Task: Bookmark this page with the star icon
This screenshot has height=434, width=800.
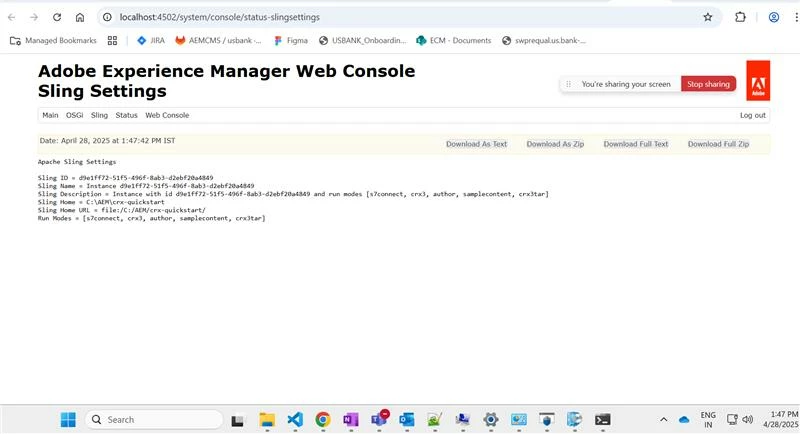Action: 708,17
